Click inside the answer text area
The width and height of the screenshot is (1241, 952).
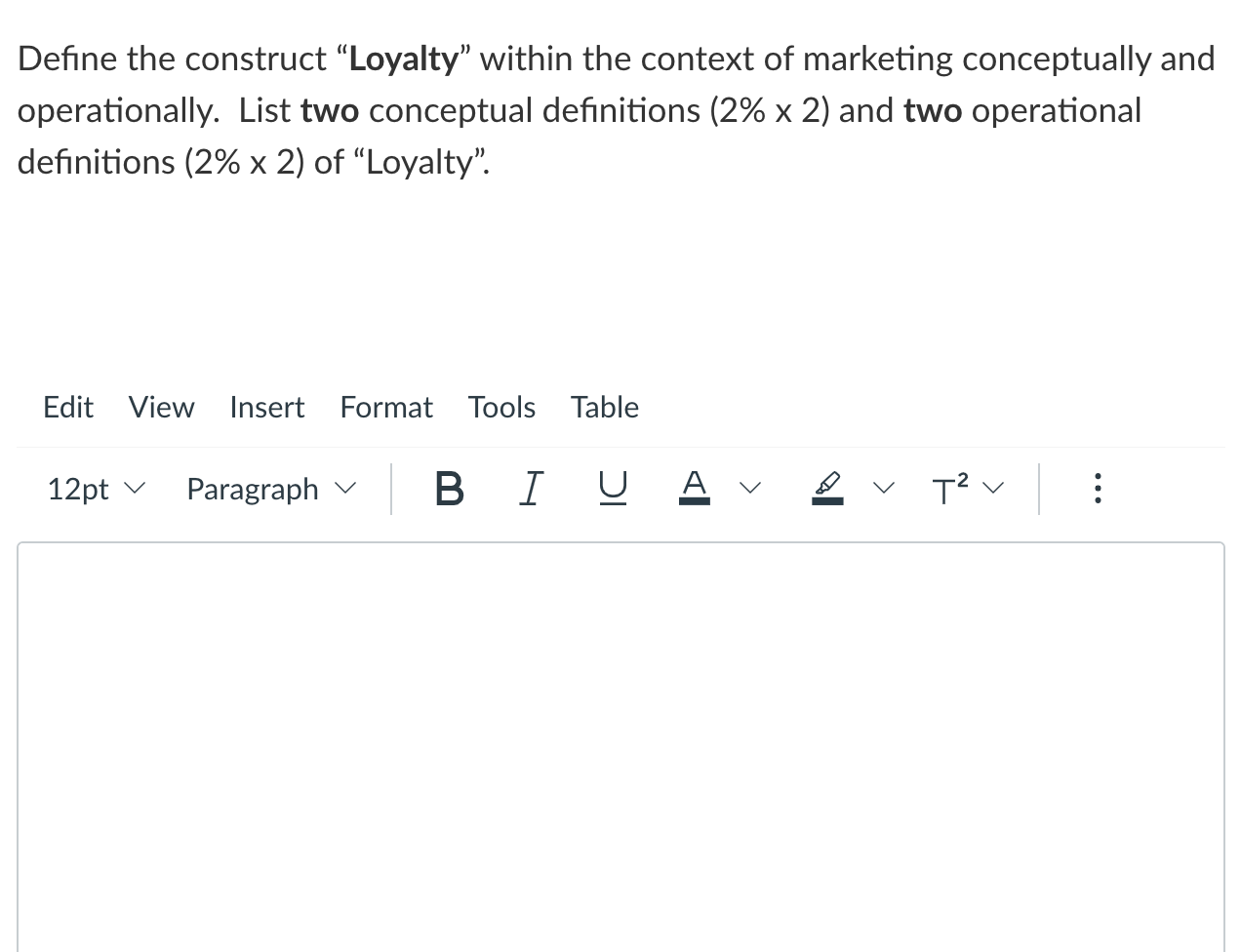[620, 741]
